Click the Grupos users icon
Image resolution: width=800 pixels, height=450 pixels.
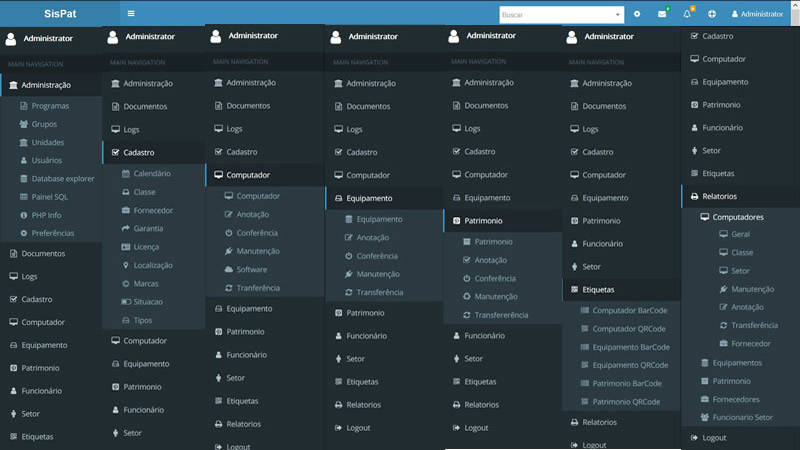(x=23, y=124)
